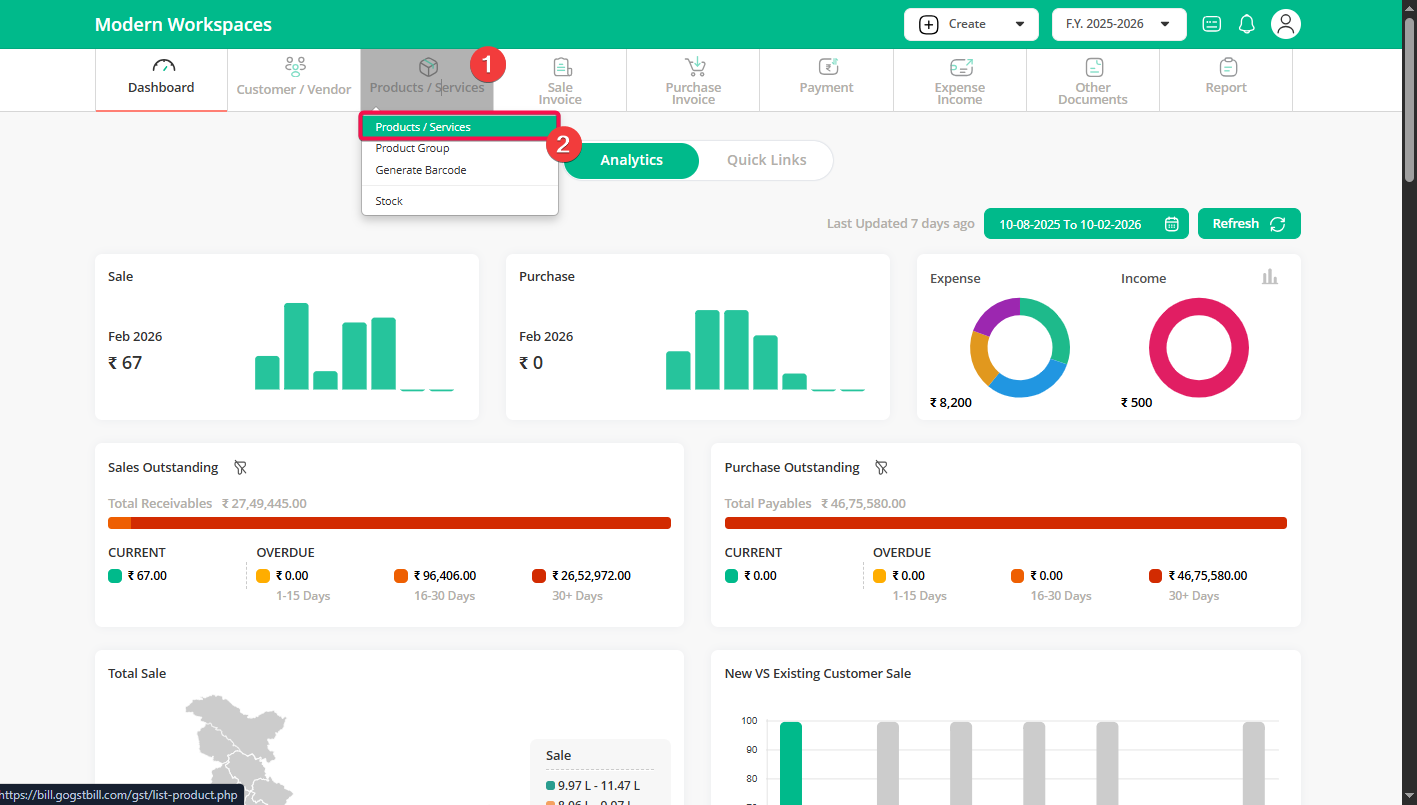Click the filter icon beside Purchase Outstanding

pos(881,467)
